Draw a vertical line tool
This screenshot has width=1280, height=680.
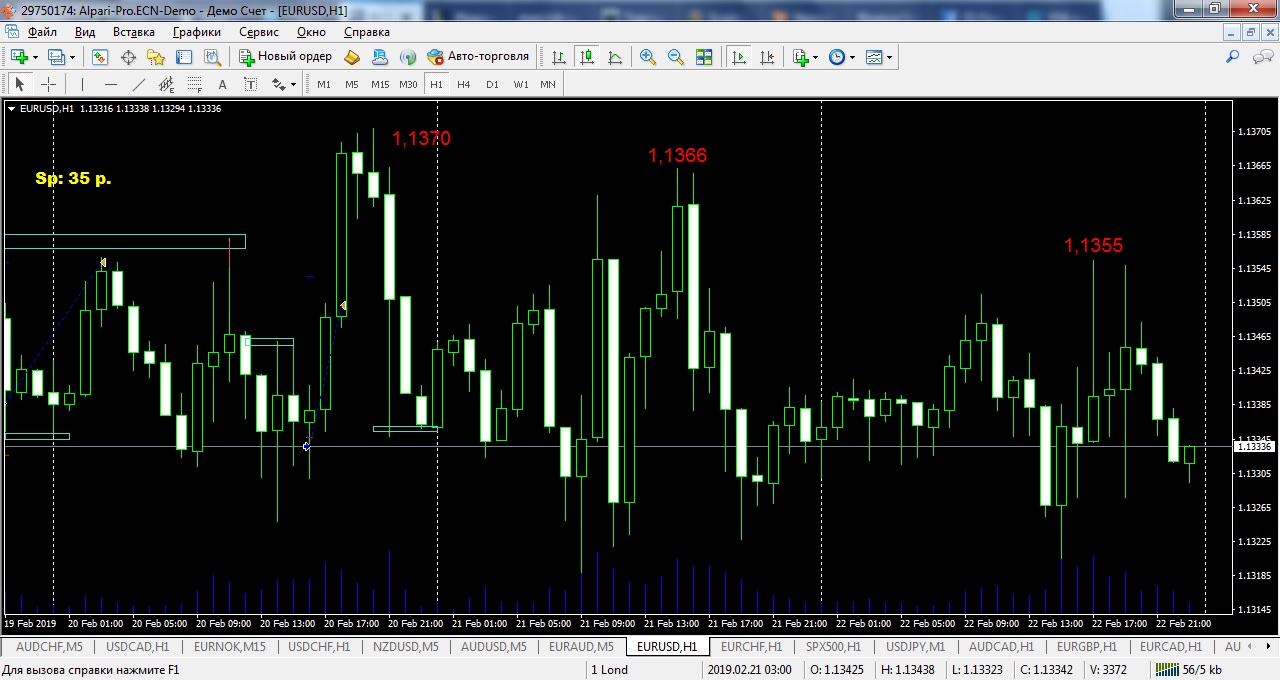point(82,84)
